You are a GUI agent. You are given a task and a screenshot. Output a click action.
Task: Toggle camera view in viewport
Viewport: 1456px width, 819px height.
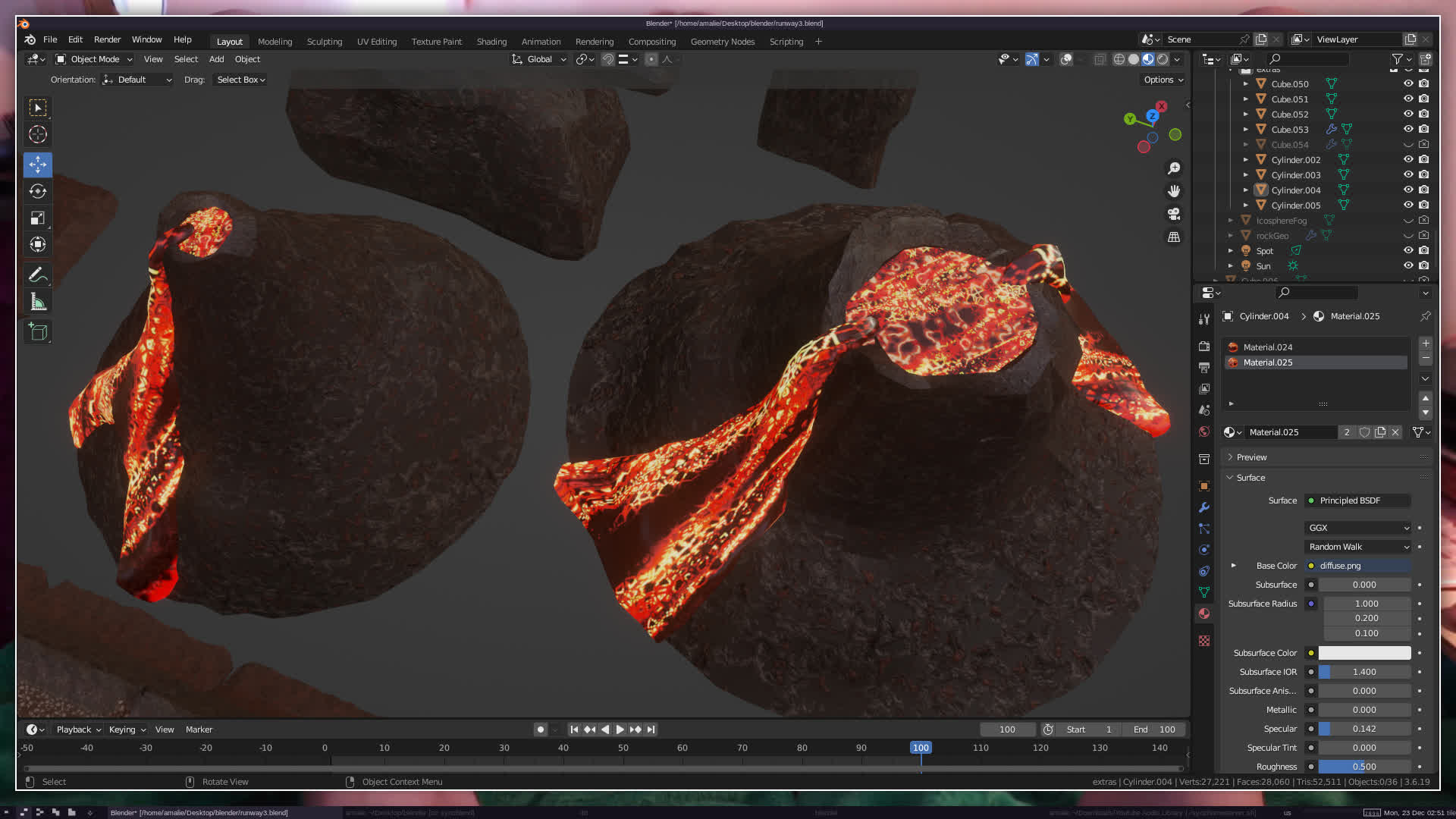(1174, 214)
